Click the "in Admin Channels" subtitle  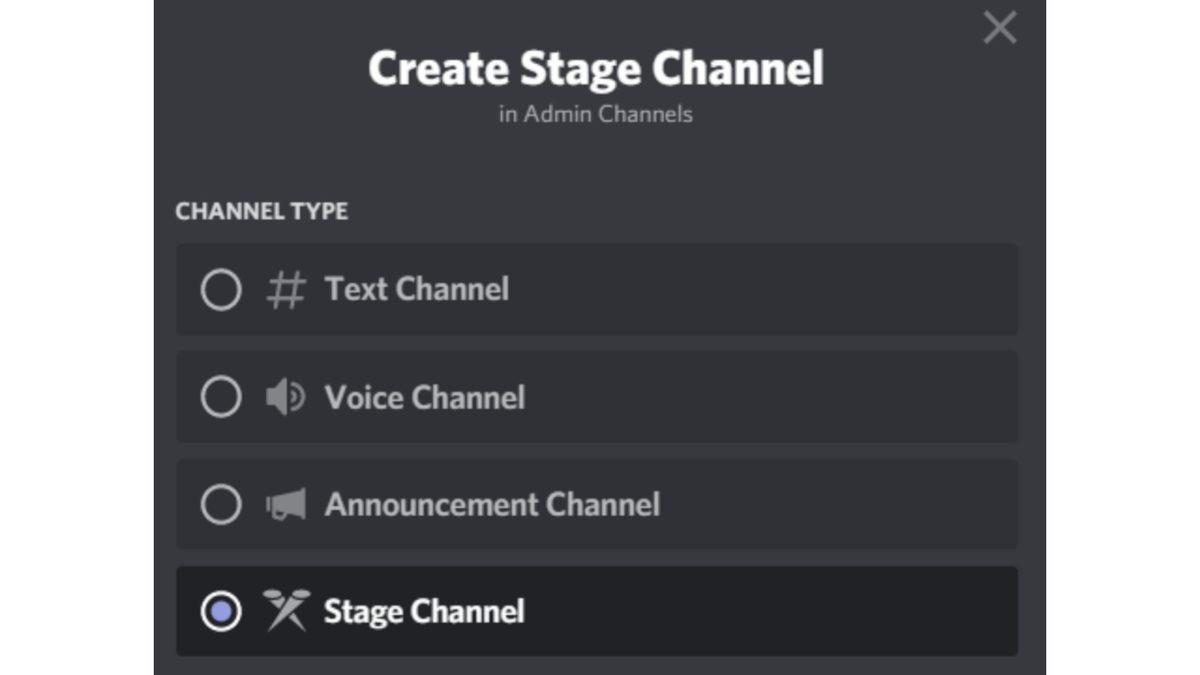(596, 114)
